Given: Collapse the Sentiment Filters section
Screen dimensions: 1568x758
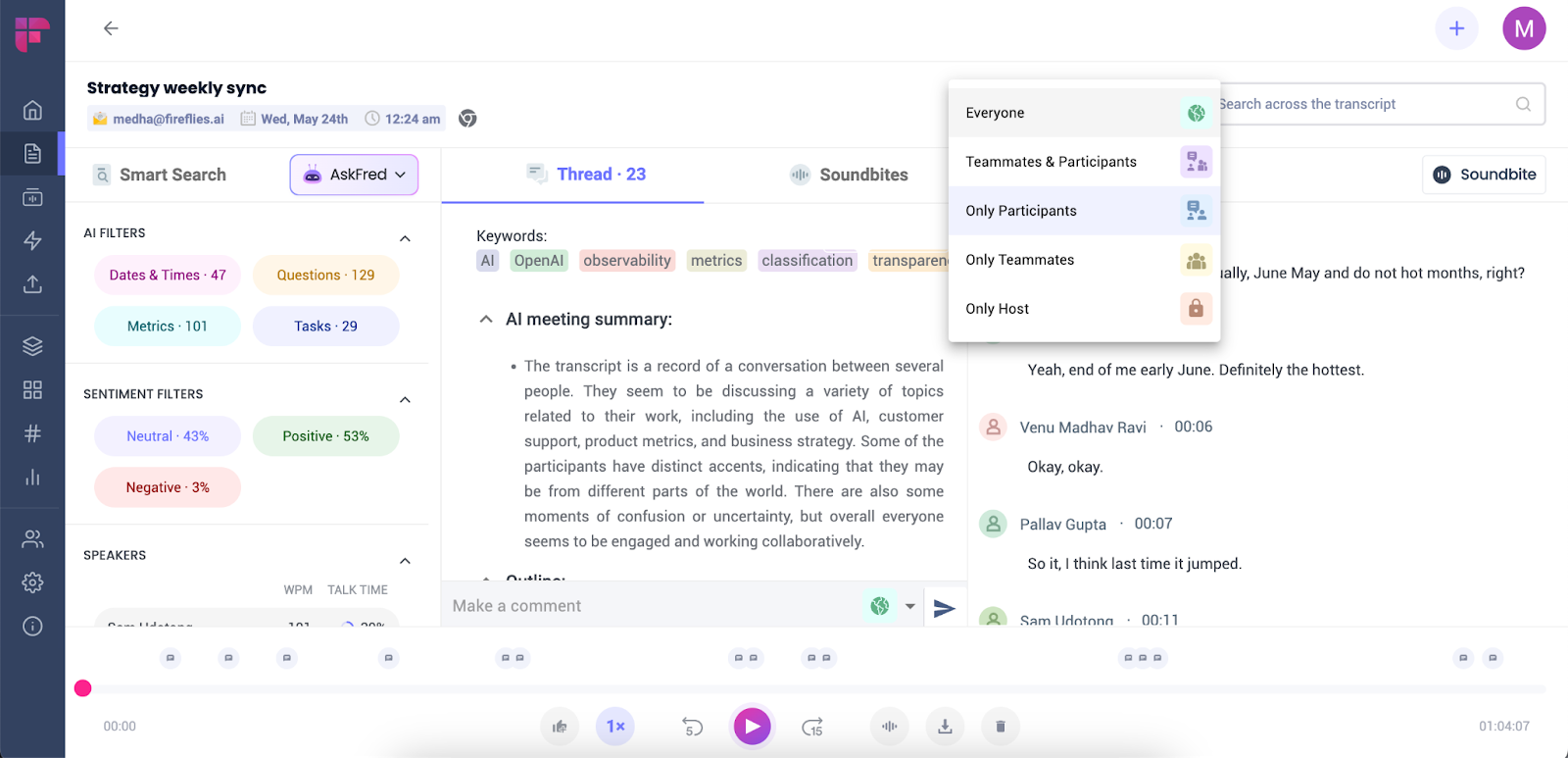Looking at the screenshot, I should point(405,399).
